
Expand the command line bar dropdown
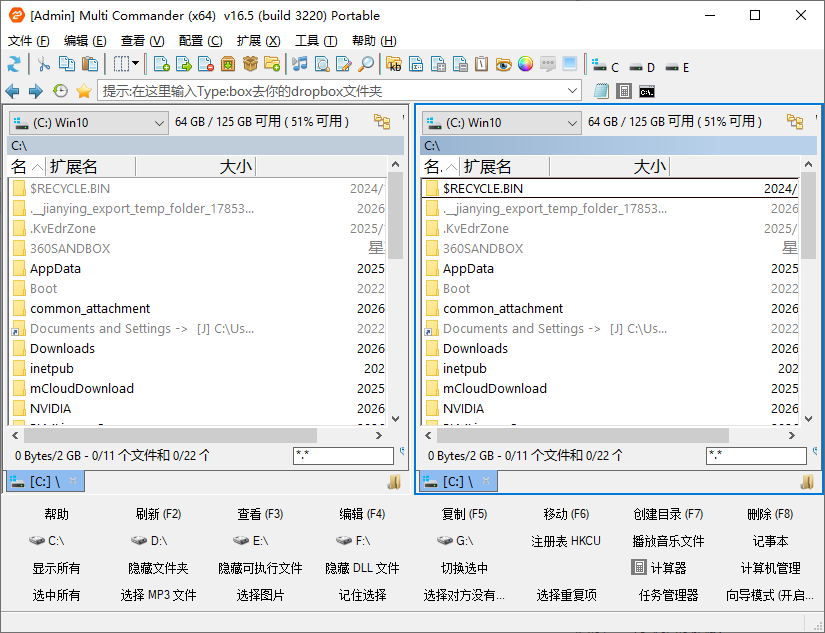(573, 91)
